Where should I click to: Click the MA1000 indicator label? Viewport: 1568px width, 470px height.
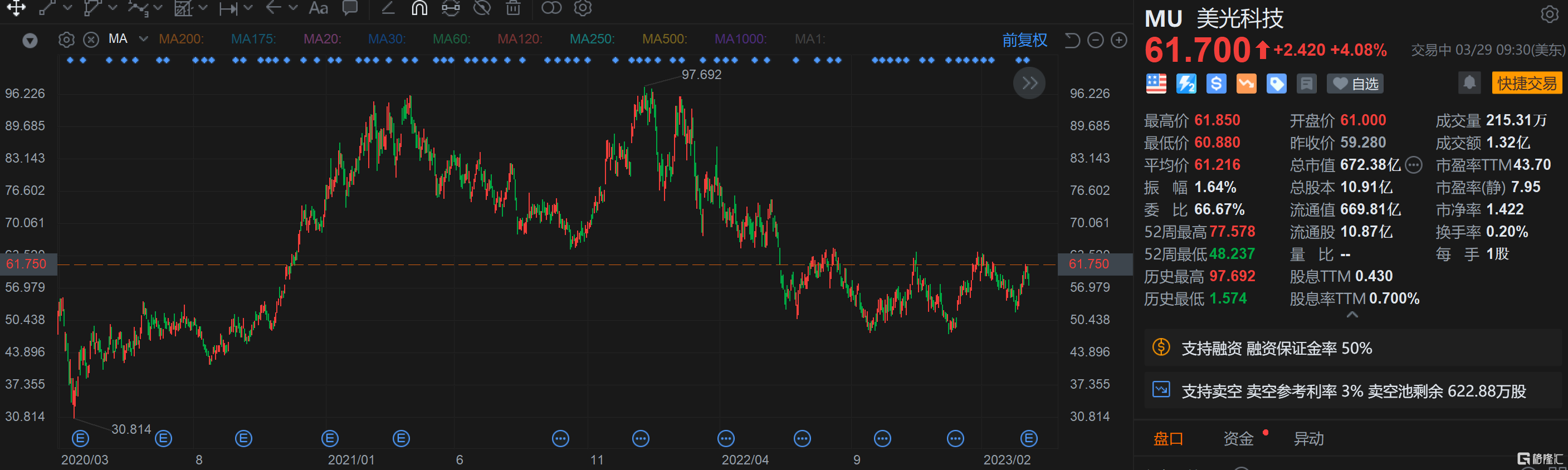coord(741,39)
